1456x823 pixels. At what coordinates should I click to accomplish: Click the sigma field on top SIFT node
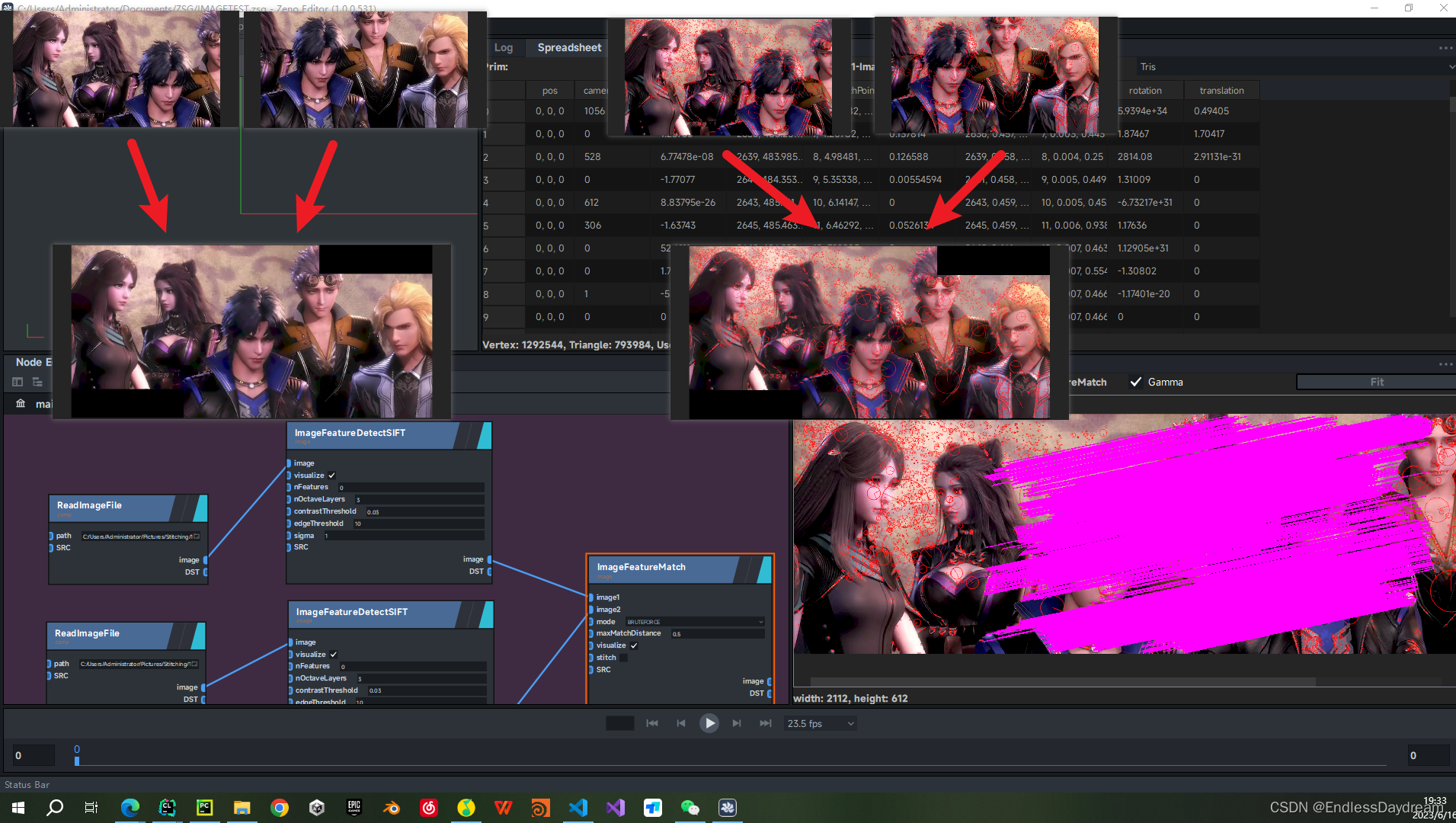[403, 536]
